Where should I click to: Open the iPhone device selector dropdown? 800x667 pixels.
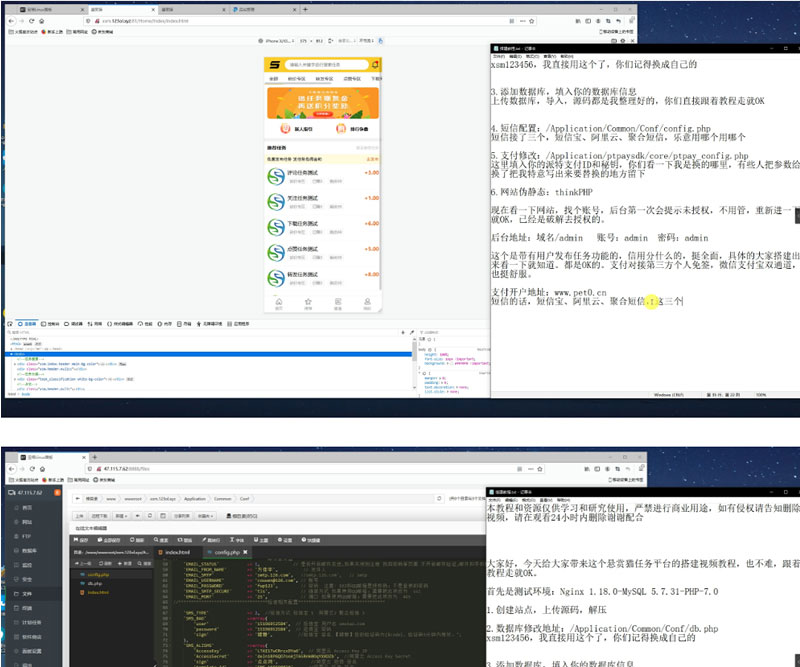click(279, 41)
